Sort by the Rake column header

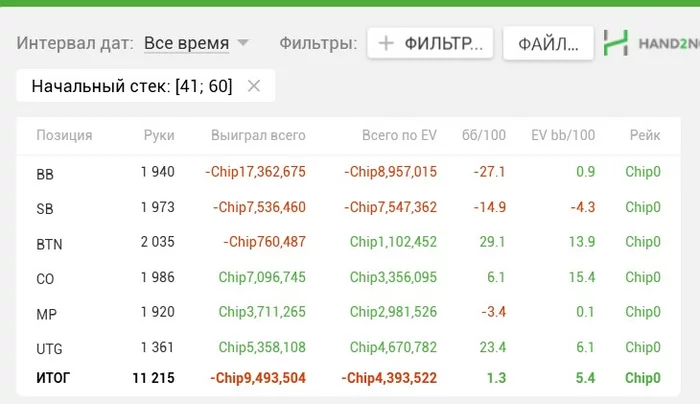(644, 136)
